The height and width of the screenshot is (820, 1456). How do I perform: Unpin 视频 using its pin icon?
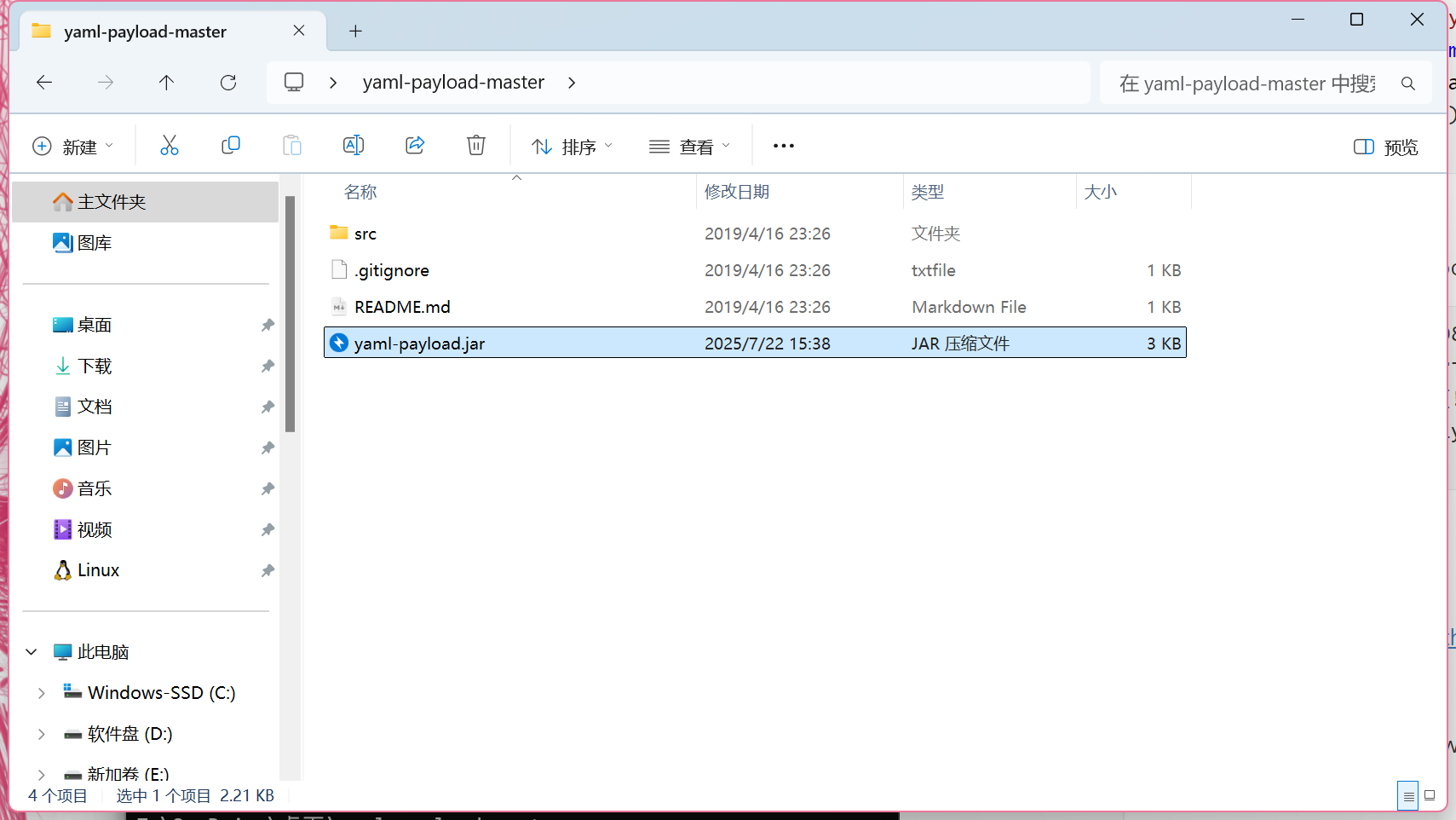[268, 529]
